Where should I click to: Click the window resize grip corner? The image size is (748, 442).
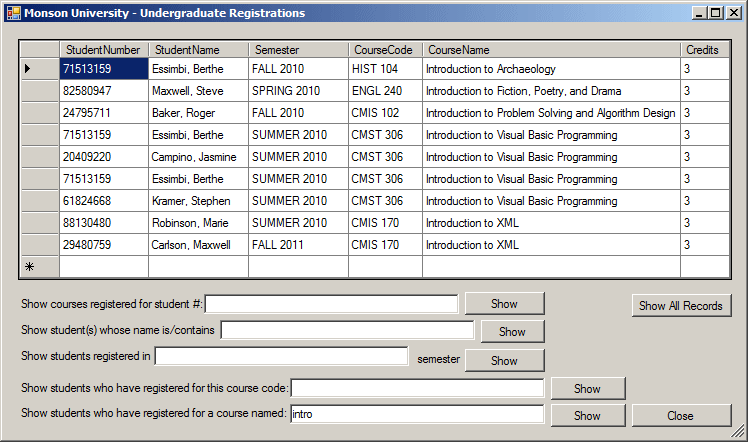coord(738,432)
